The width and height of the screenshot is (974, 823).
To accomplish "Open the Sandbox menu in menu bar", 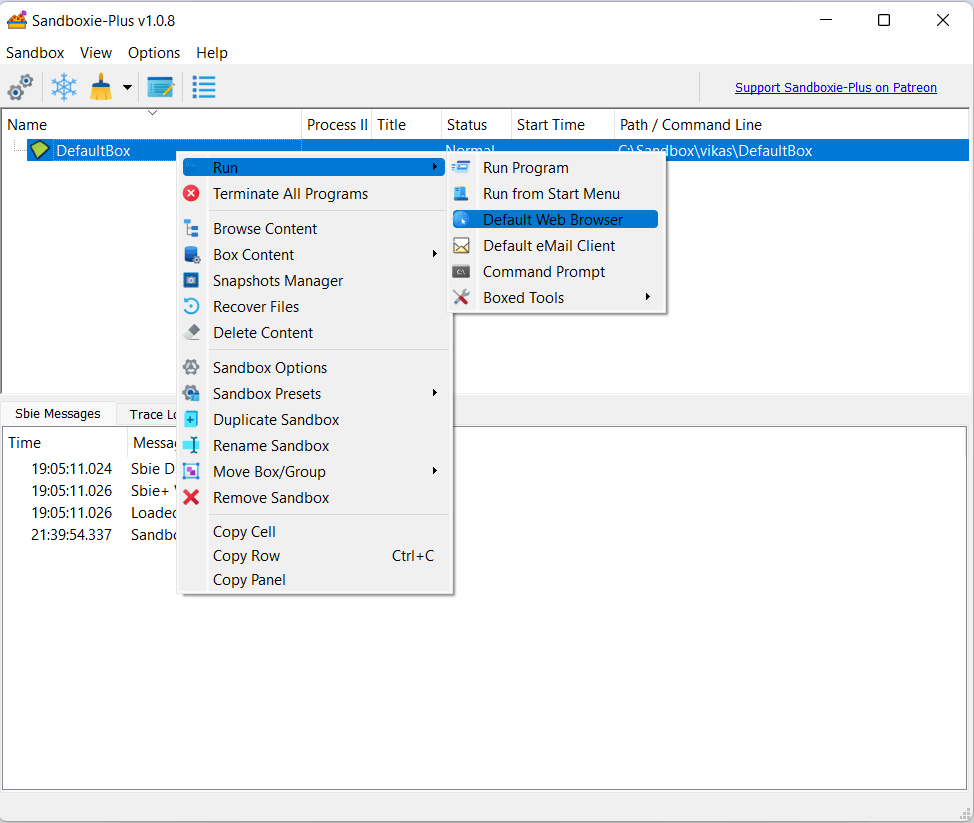I will coord(35,53).
